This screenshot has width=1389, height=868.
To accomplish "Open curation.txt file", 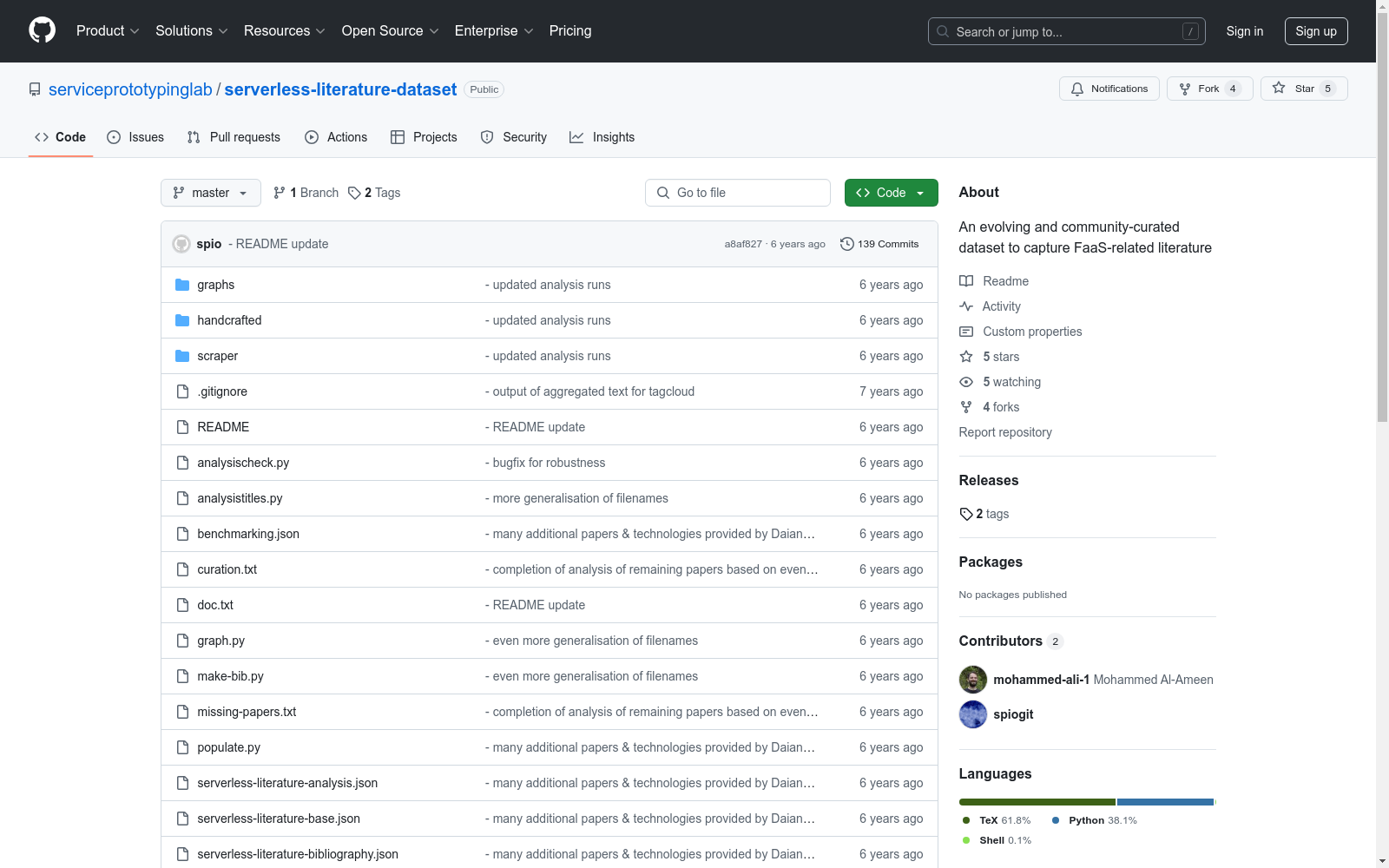I will [227, 569].
